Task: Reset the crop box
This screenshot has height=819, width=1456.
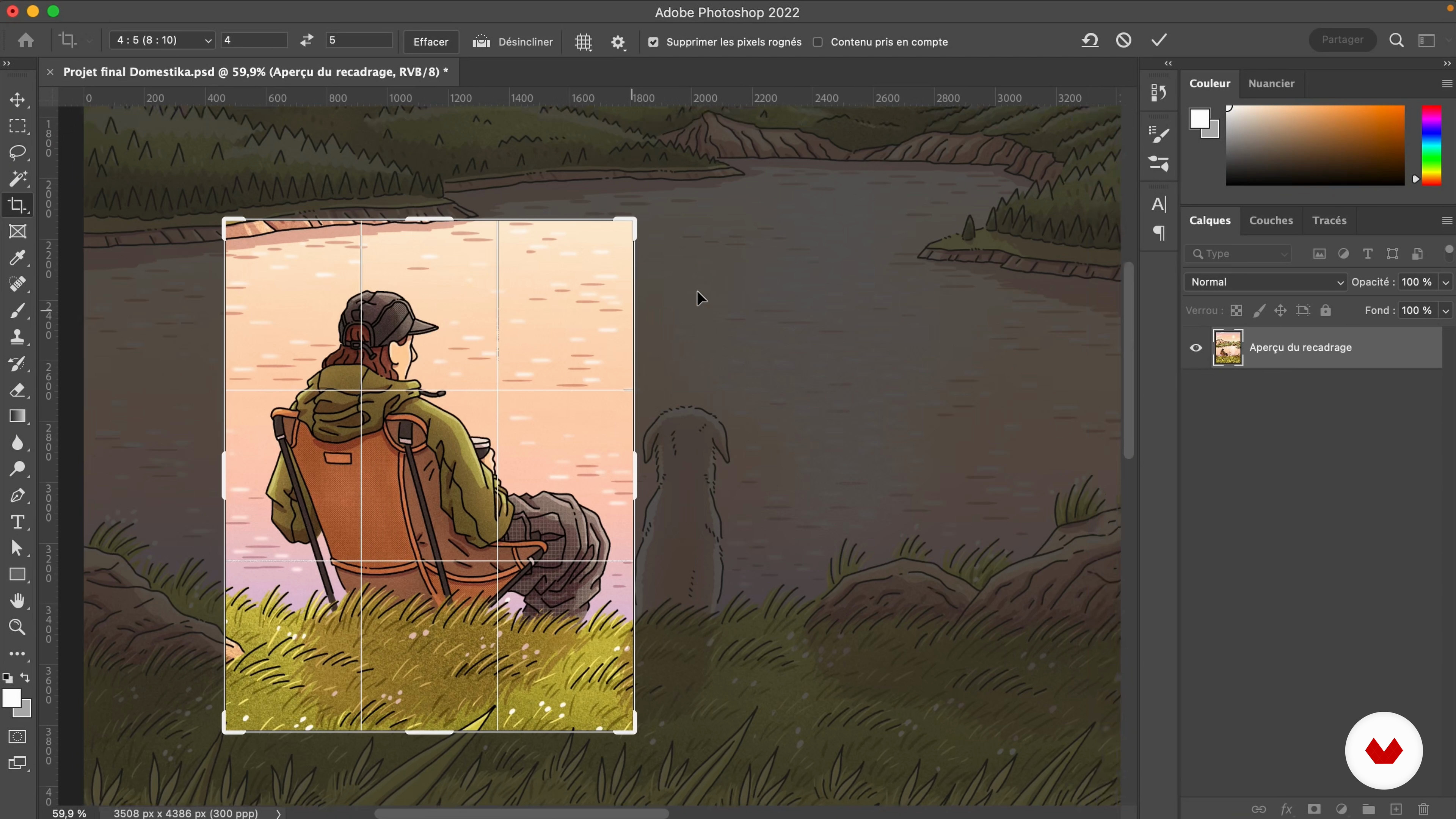Action: click(x=1090, y=40)
